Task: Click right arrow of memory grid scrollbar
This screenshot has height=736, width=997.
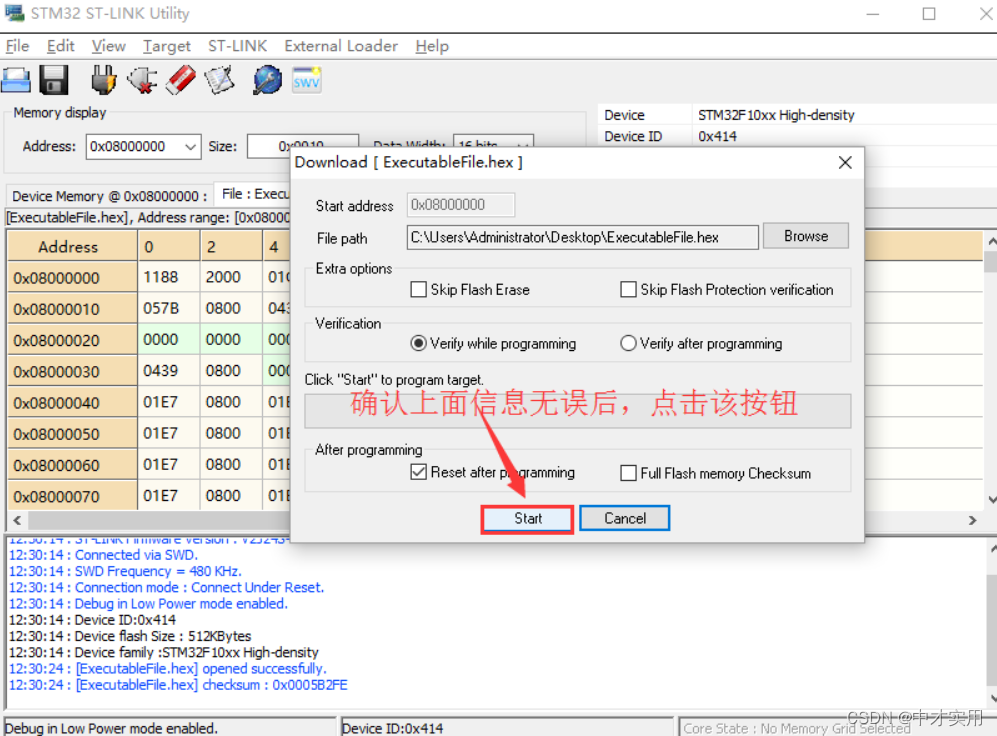Action: [972, 520]
